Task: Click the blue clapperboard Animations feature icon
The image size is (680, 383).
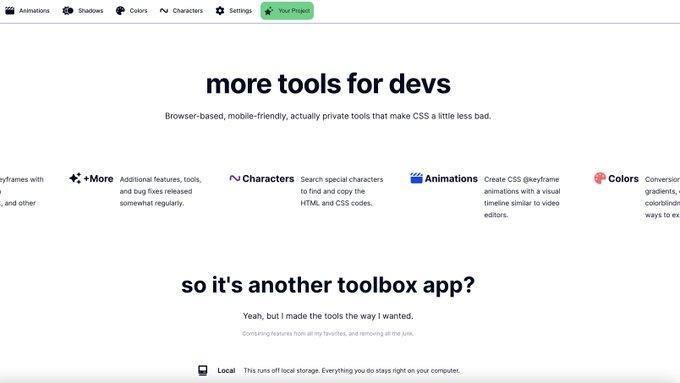Action: click(416, 178)
